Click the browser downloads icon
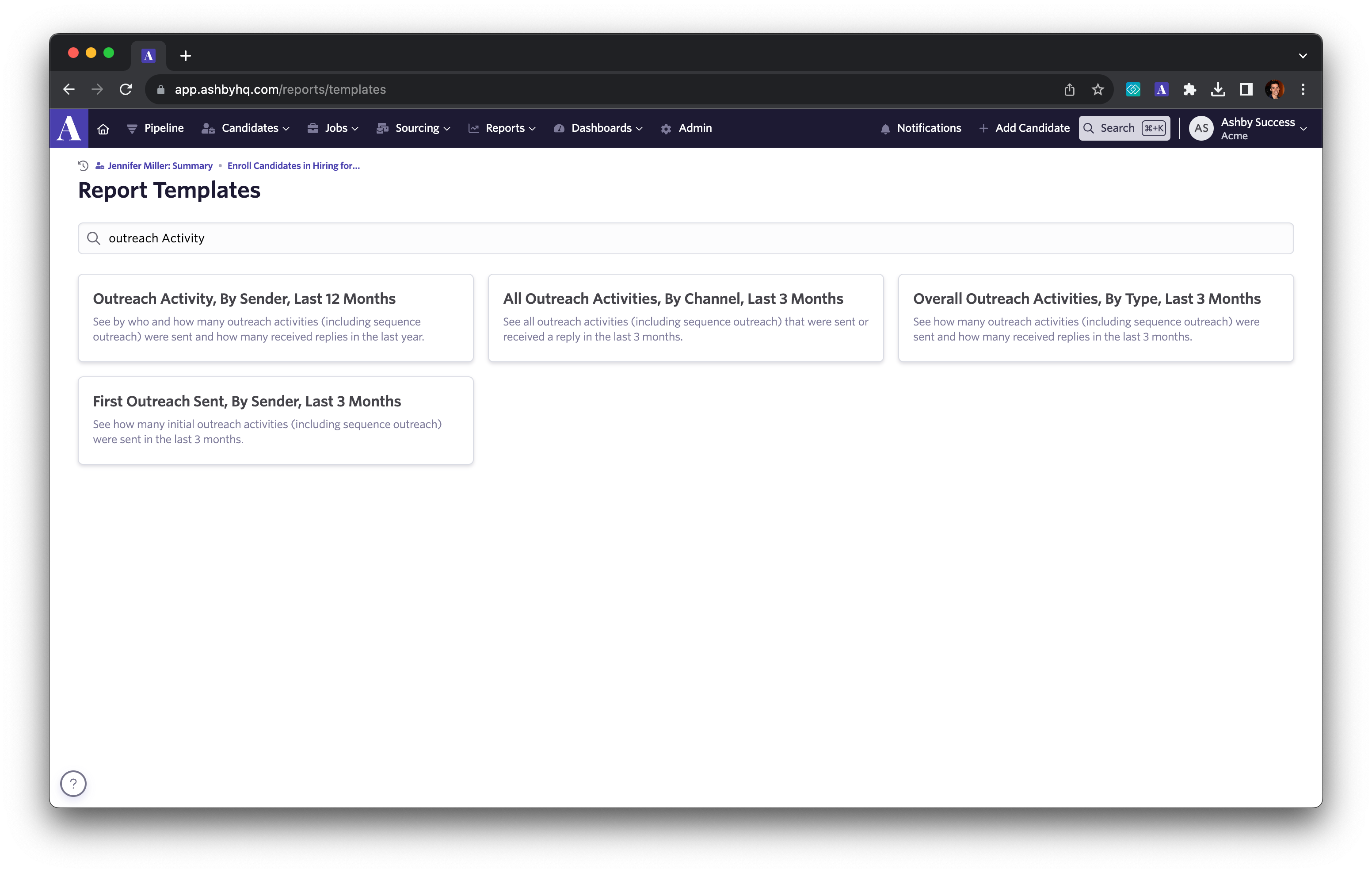This screenshot has width=1372, height=873. tap(1218, 89)
